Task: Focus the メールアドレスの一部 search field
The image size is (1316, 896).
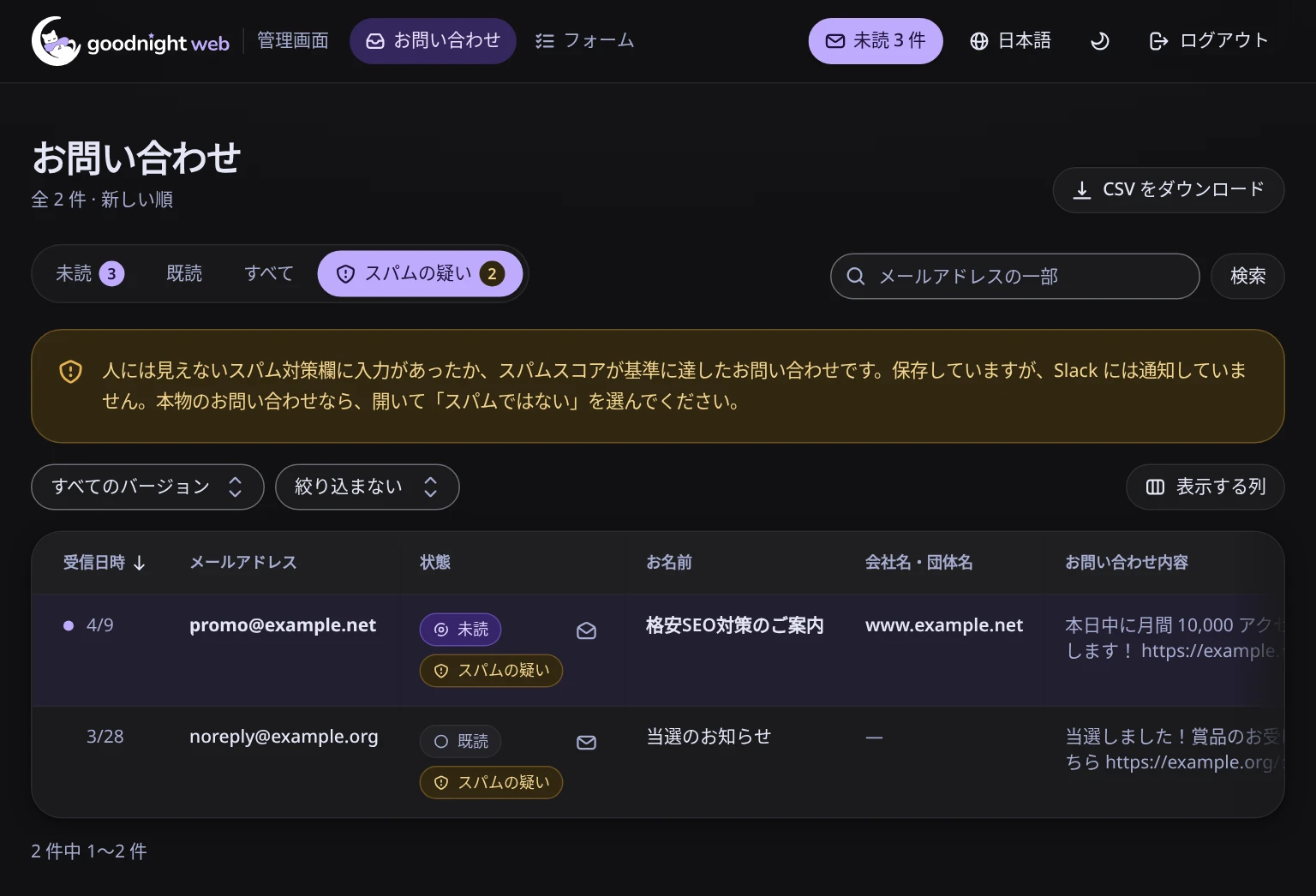Action: pos(1015,277)
